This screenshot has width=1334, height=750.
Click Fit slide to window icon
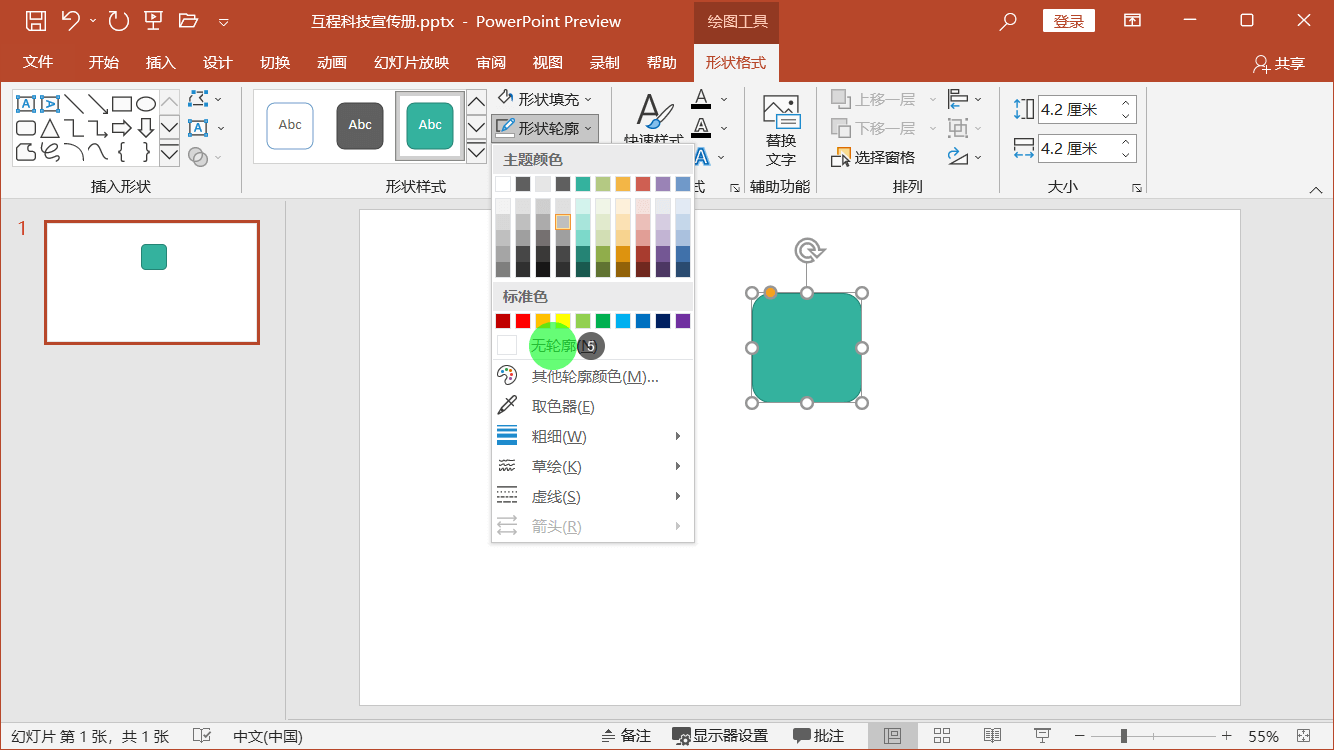pyautogui.click(x=1303, y=736)
